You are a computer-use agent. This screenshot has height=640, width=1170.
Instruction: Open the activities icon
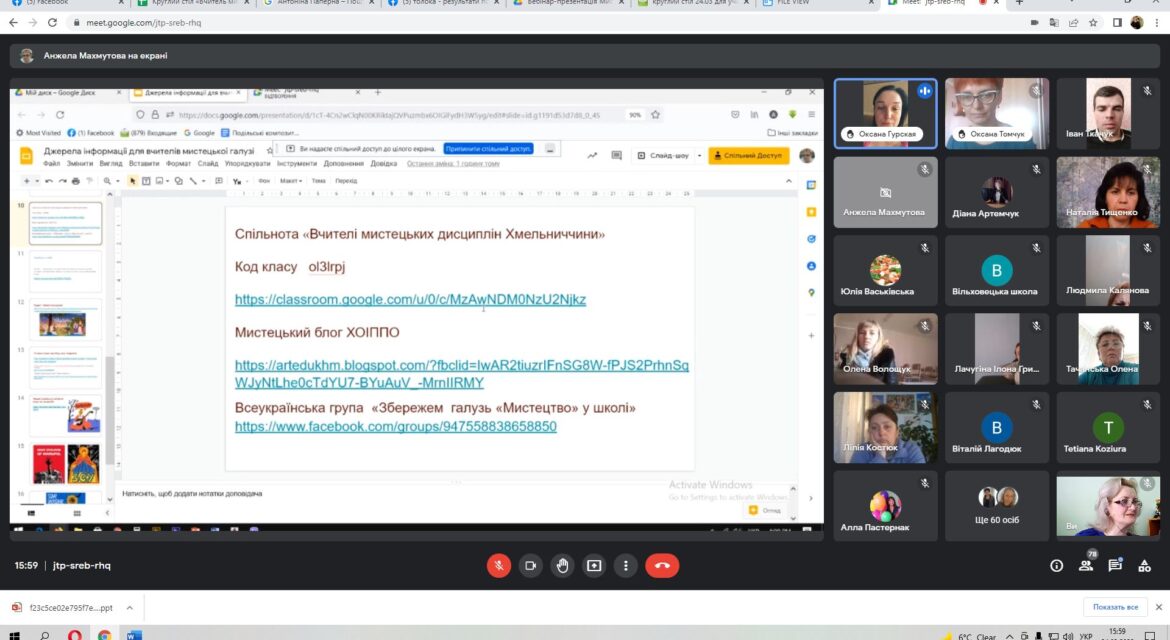coord(1144,565)
